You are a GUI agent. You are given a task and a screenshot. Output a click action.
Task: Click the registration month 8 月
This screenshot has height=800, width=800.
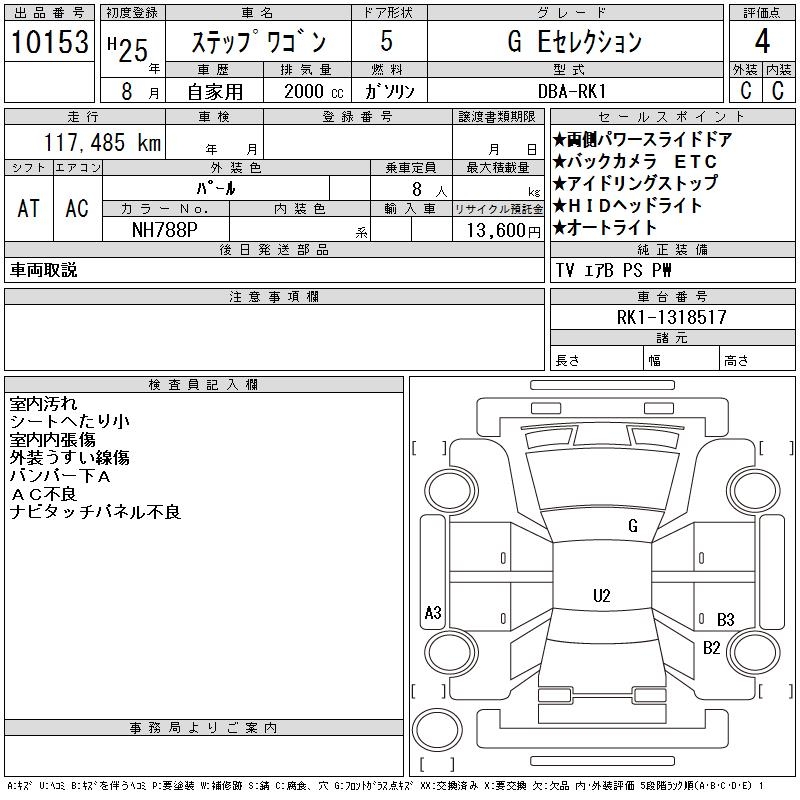click(140, 91)
